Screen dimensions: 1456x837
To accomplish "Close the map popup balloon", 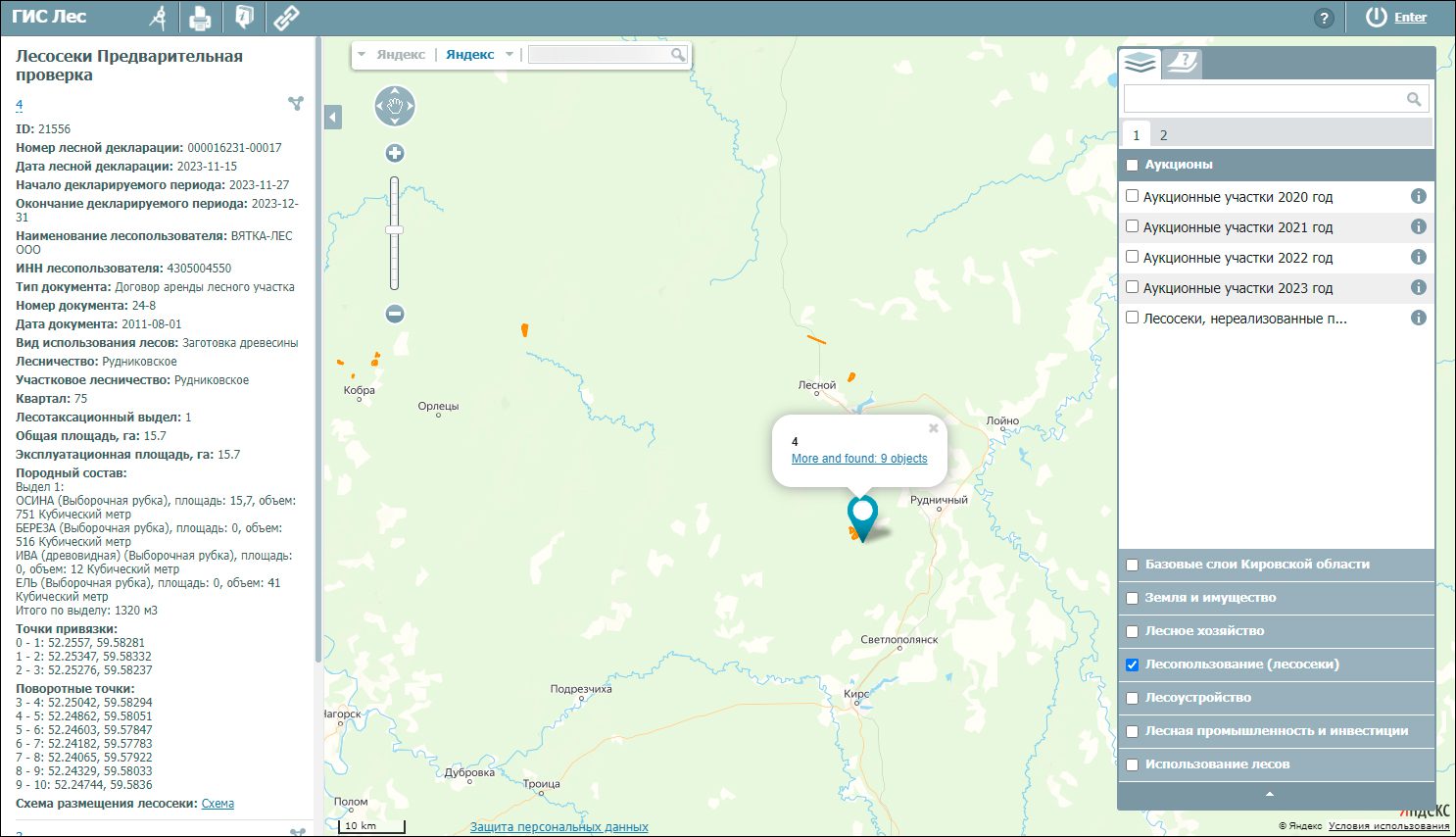I will [934, 428].
